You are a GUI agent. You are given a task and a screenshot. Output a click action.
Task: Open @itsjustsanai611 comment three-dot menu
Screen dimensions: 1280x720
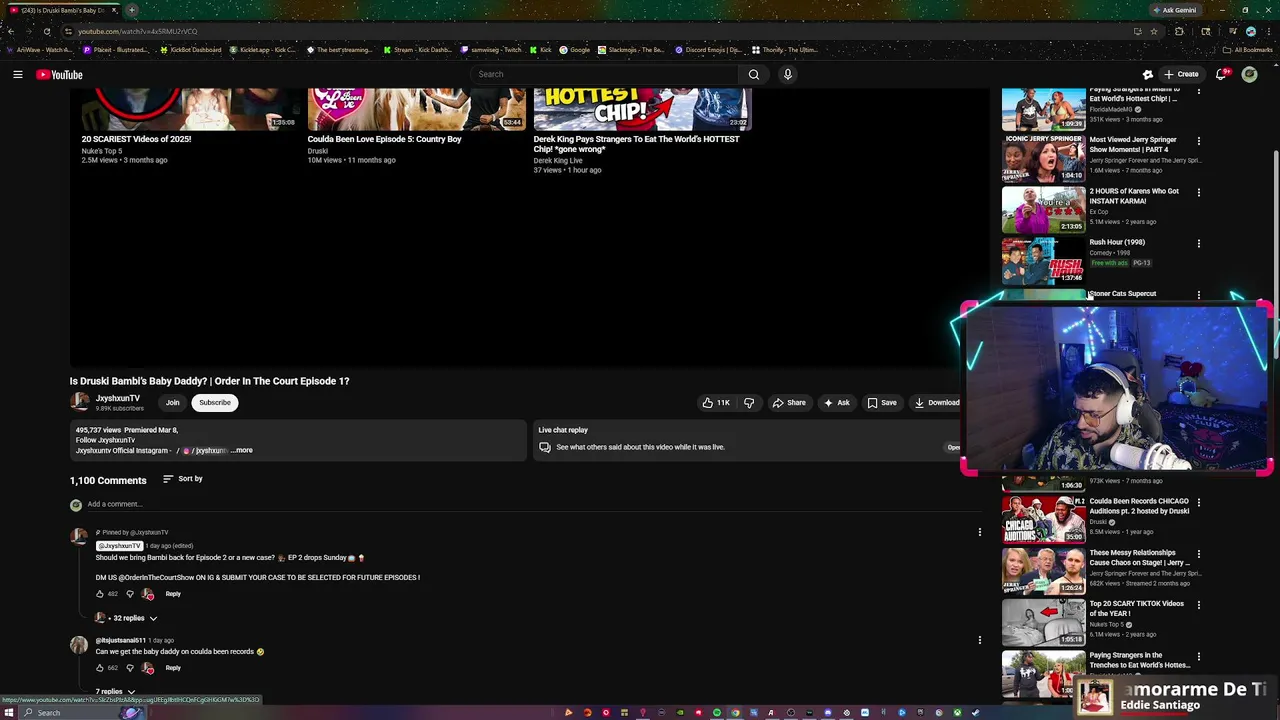coord(980,640)
